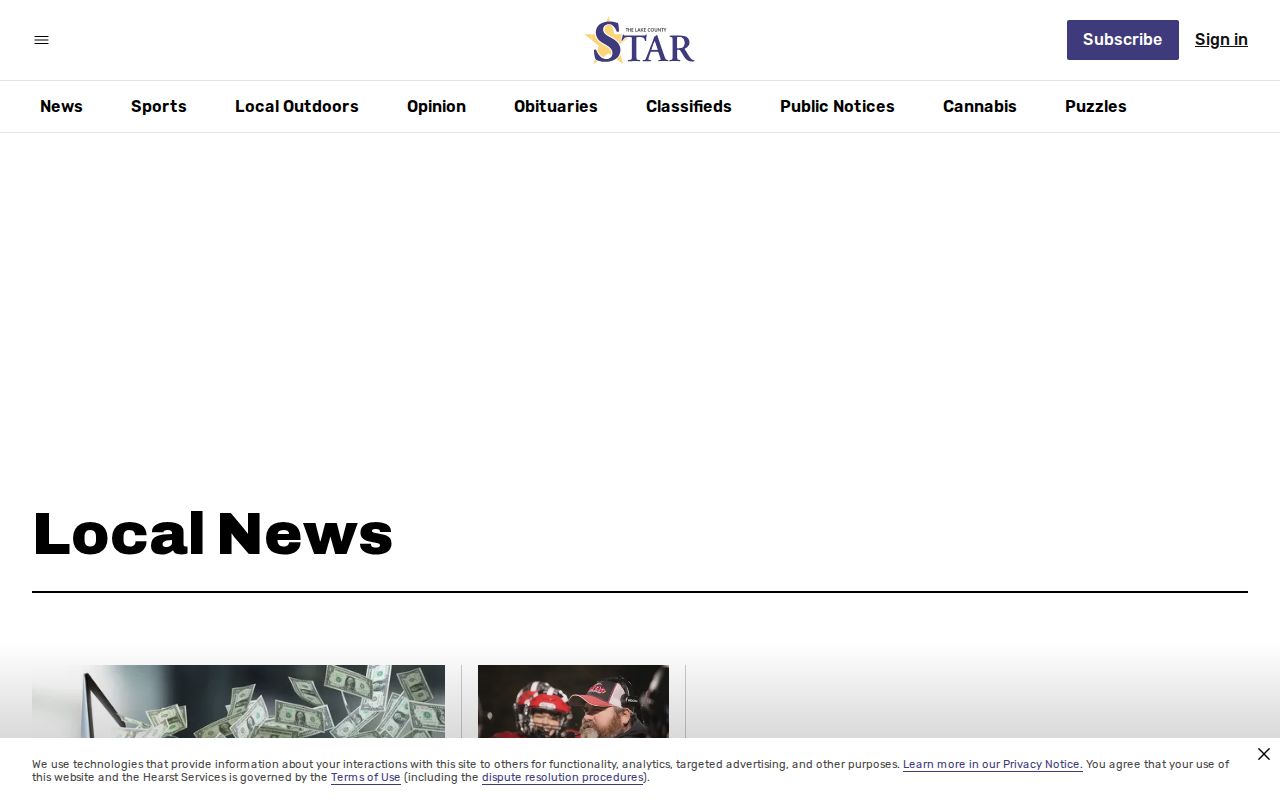Open the Cannabis section
Image resolution: width=1280 pixels, height=800 pixels.
(980, 106)
